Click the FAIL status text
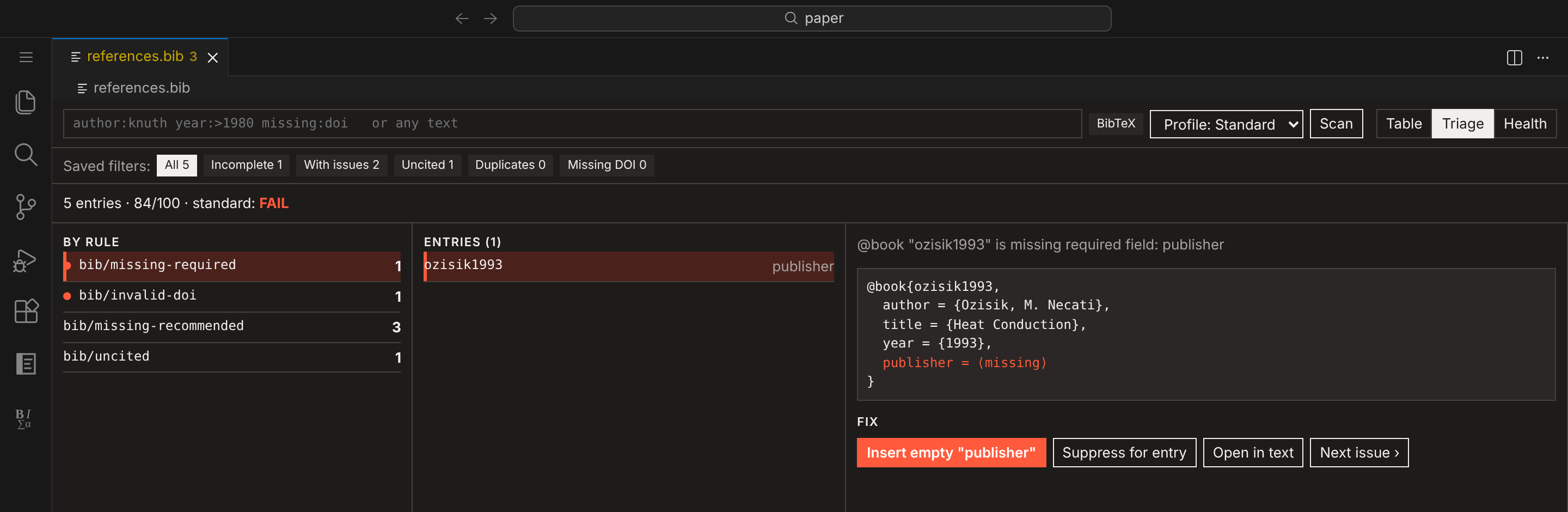This screenshot has width=1568, height=512. pos(274,203)
